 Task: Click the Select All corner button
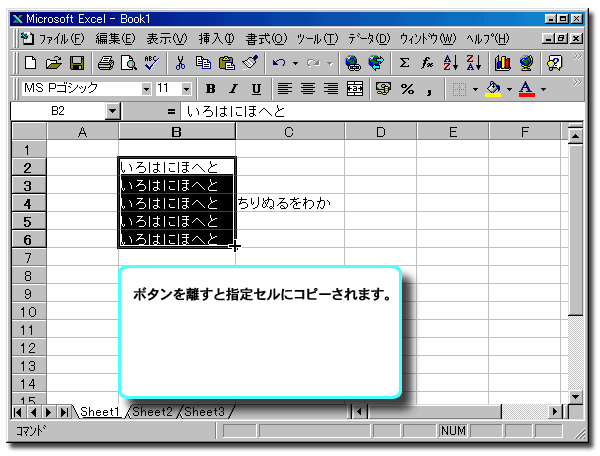tap(29, 131)
